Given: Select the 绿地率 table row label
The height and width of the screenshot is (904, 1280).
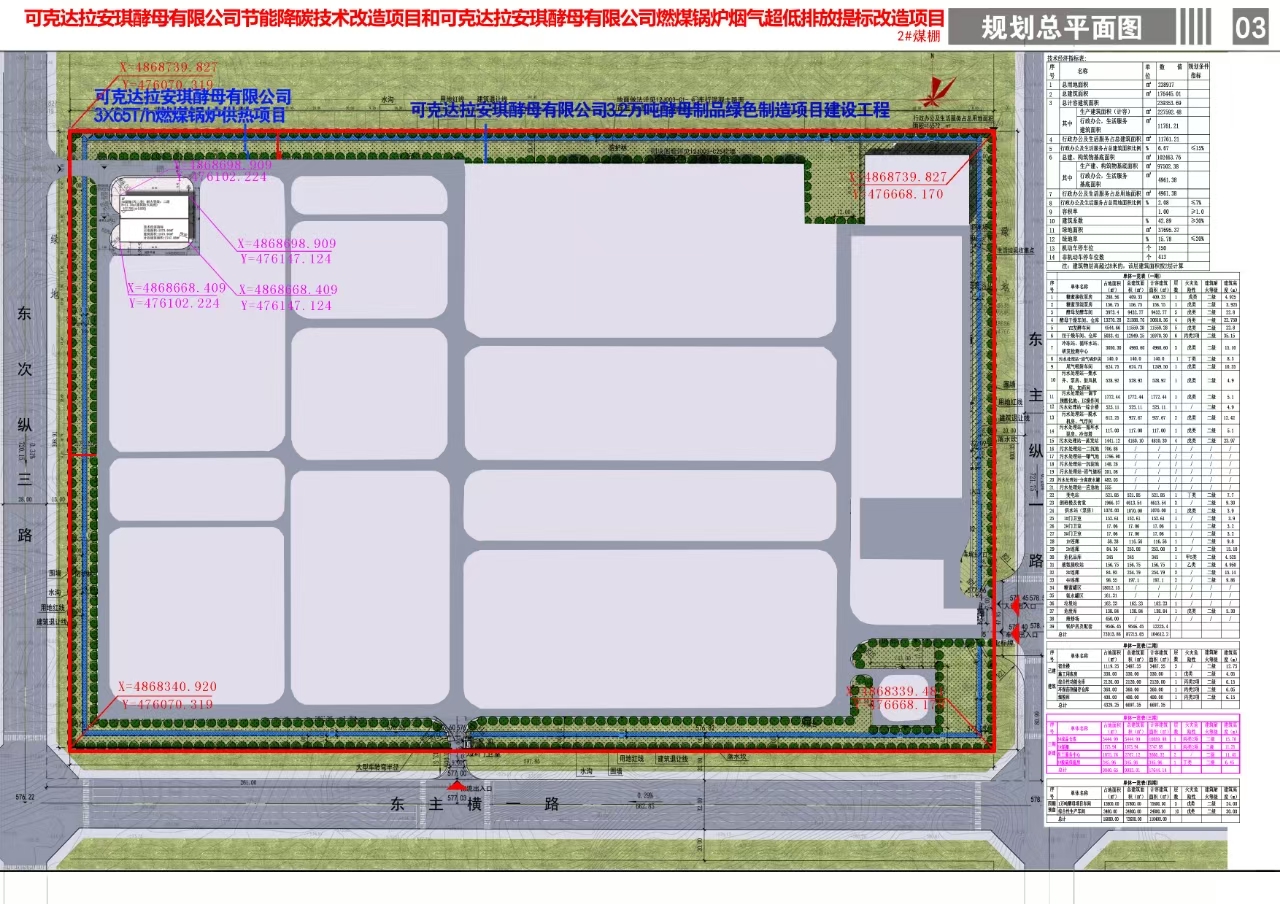Looking at the screenshot, I should pyautogui.click(x=1068, y=239).
